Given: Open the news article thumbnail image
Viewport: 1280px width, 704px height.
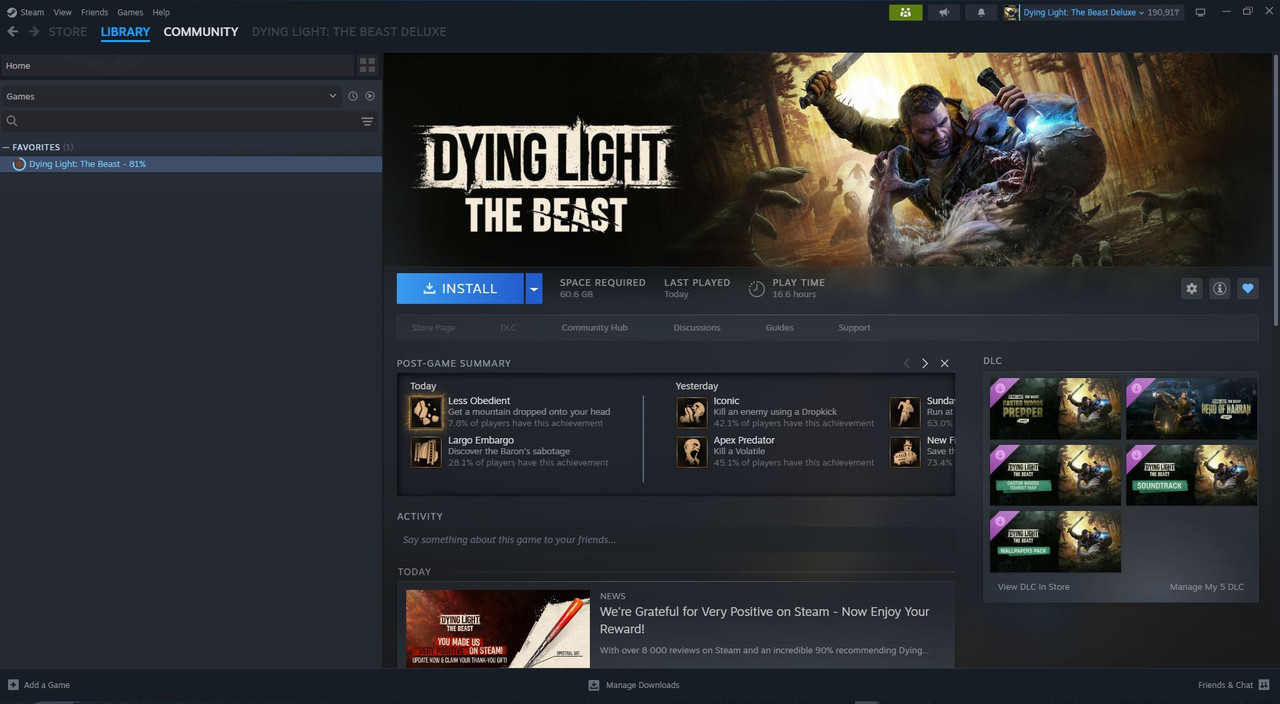Looking at the screenshot, I should pyautogui.click(x=498, y=628).
